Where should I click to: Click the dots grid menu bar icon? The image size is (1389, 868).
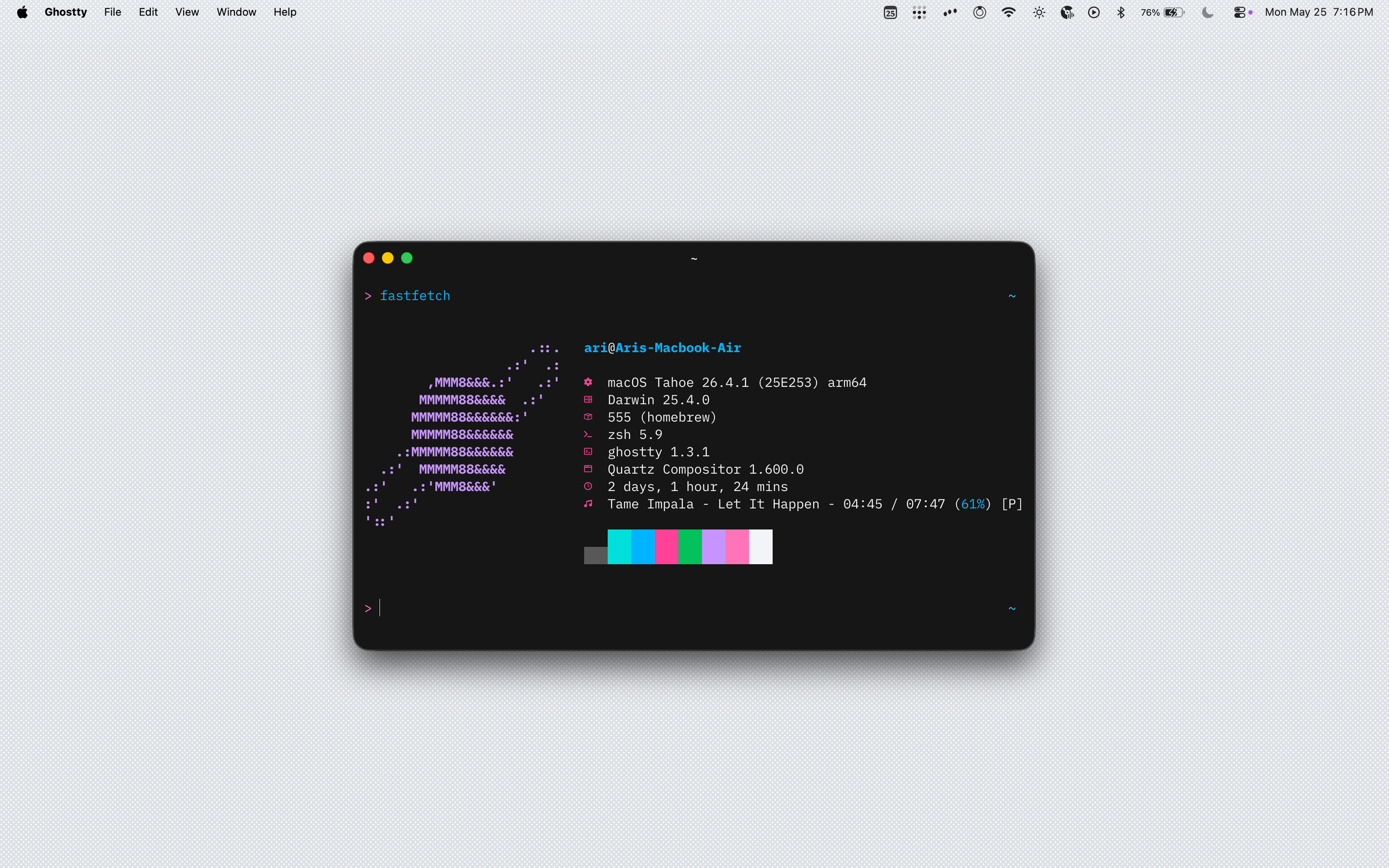pyautogui.click(x=919, y=12)
